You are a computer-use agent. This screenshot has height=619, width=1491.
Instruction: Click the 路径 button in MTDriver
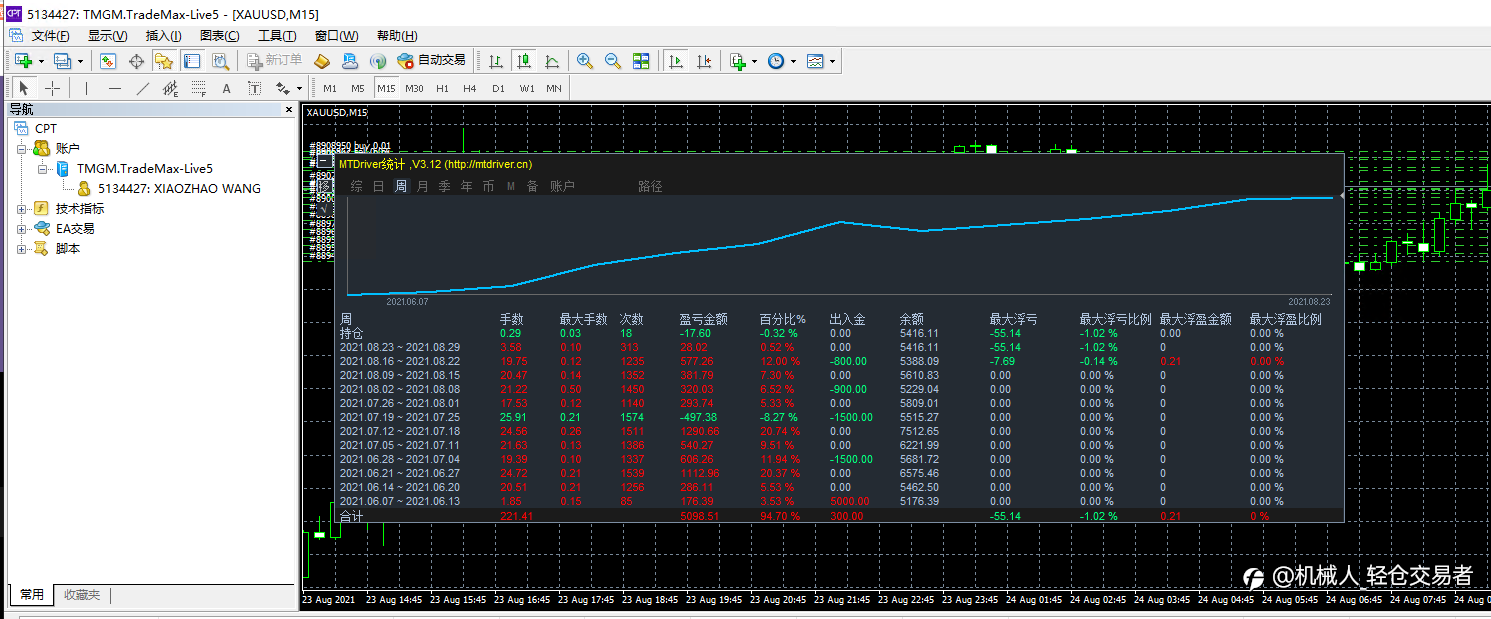(x=650, y=186)
